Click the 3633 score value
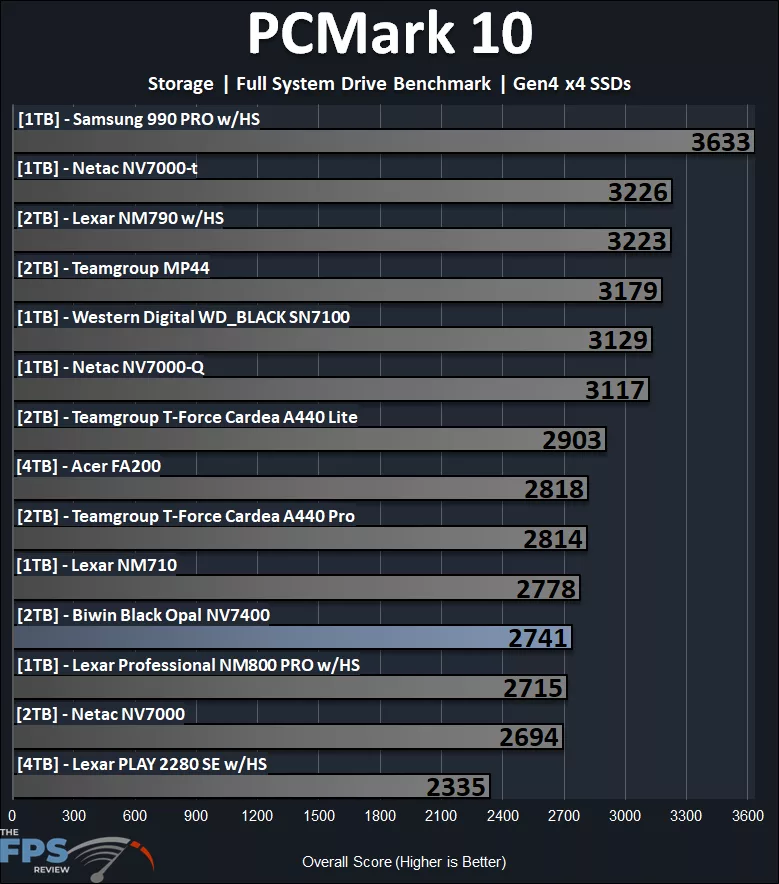Screen dimensions: 779x884 point(721,142)
